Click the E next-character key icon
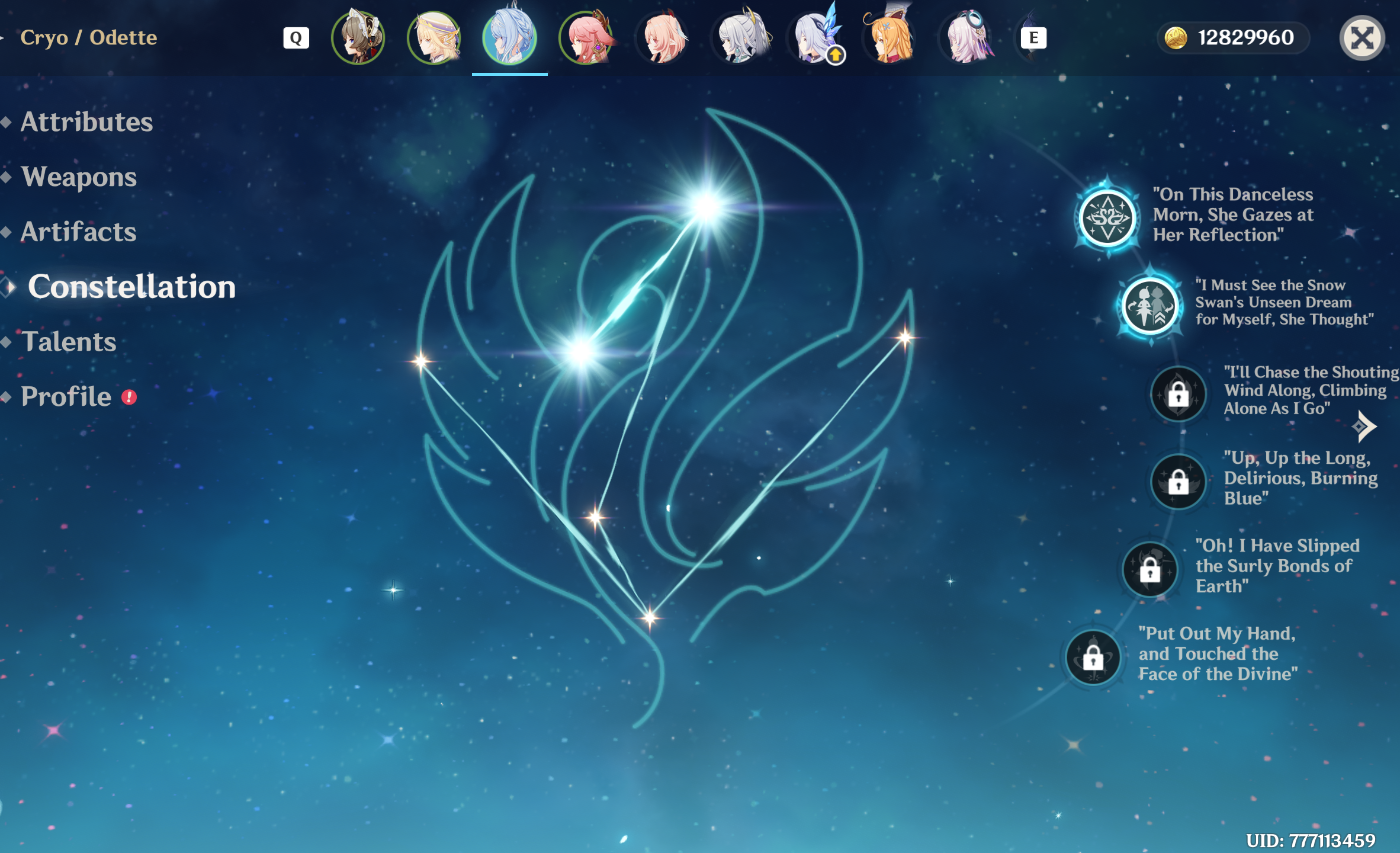Screen dimensions: 1400x853 (x=1033, y=38)
